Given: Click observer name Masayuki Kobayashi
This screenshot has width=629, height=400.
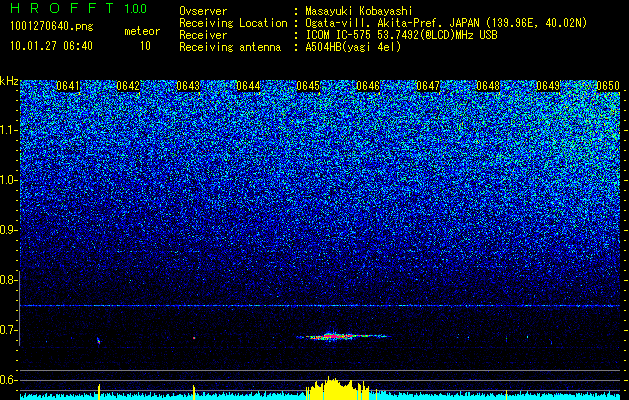Looking at the screenshot, I should [x=359, y=11].
